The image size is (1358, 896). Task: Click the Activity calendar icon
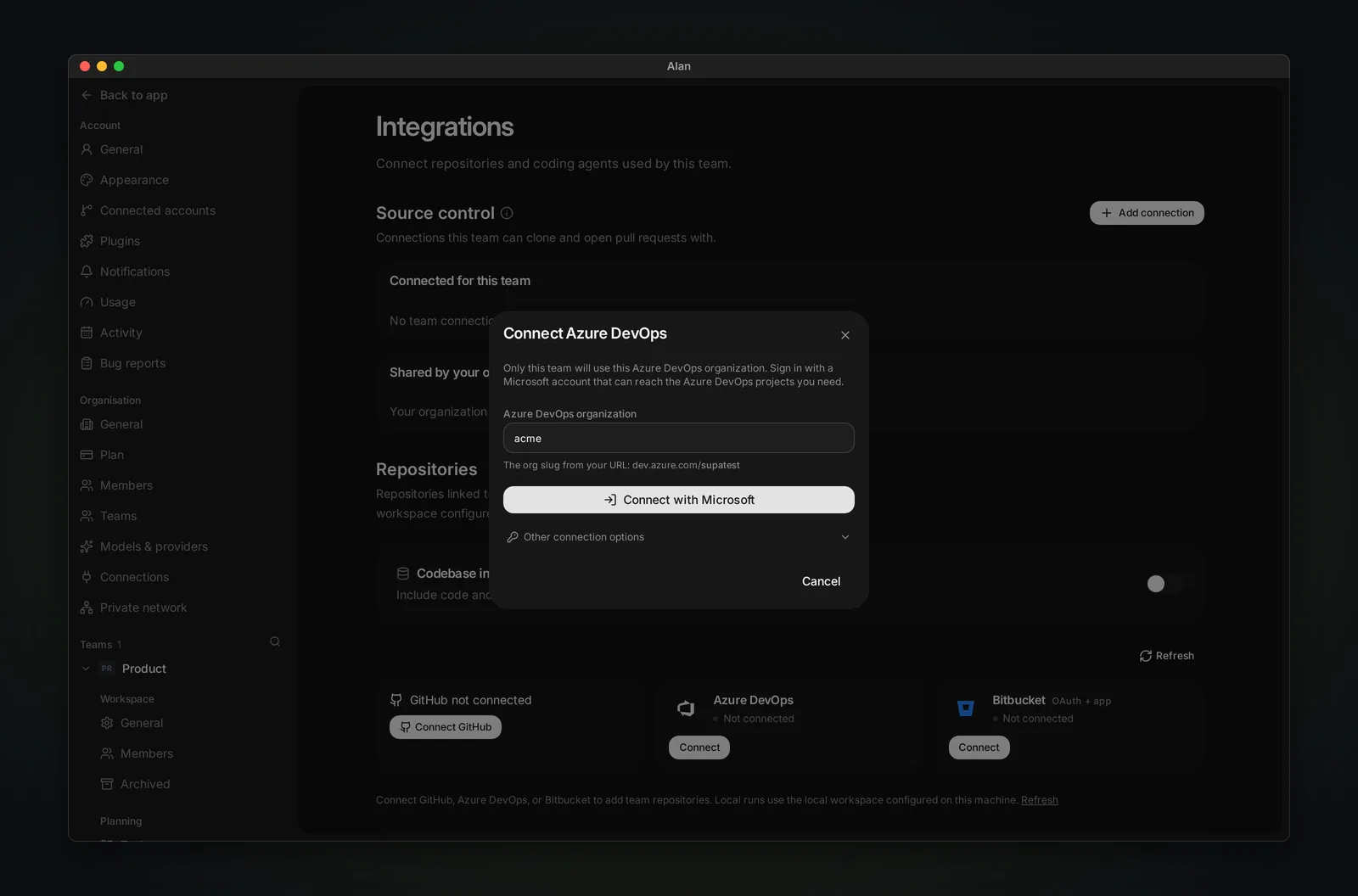point(87,333)
